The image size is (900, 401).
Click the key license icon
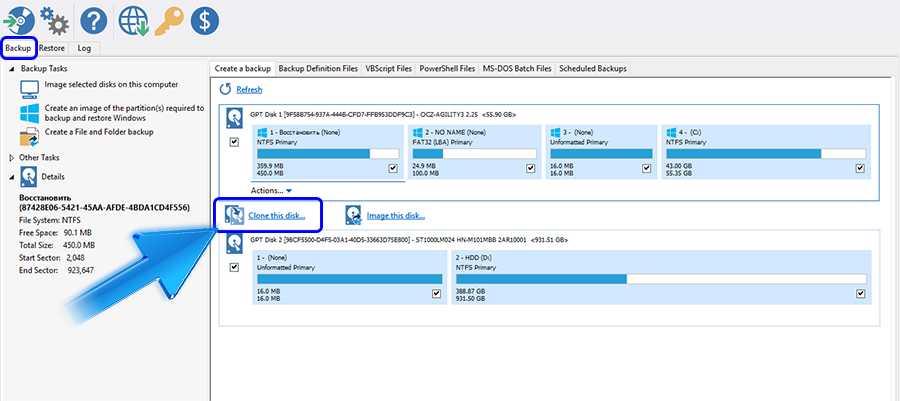168,19
